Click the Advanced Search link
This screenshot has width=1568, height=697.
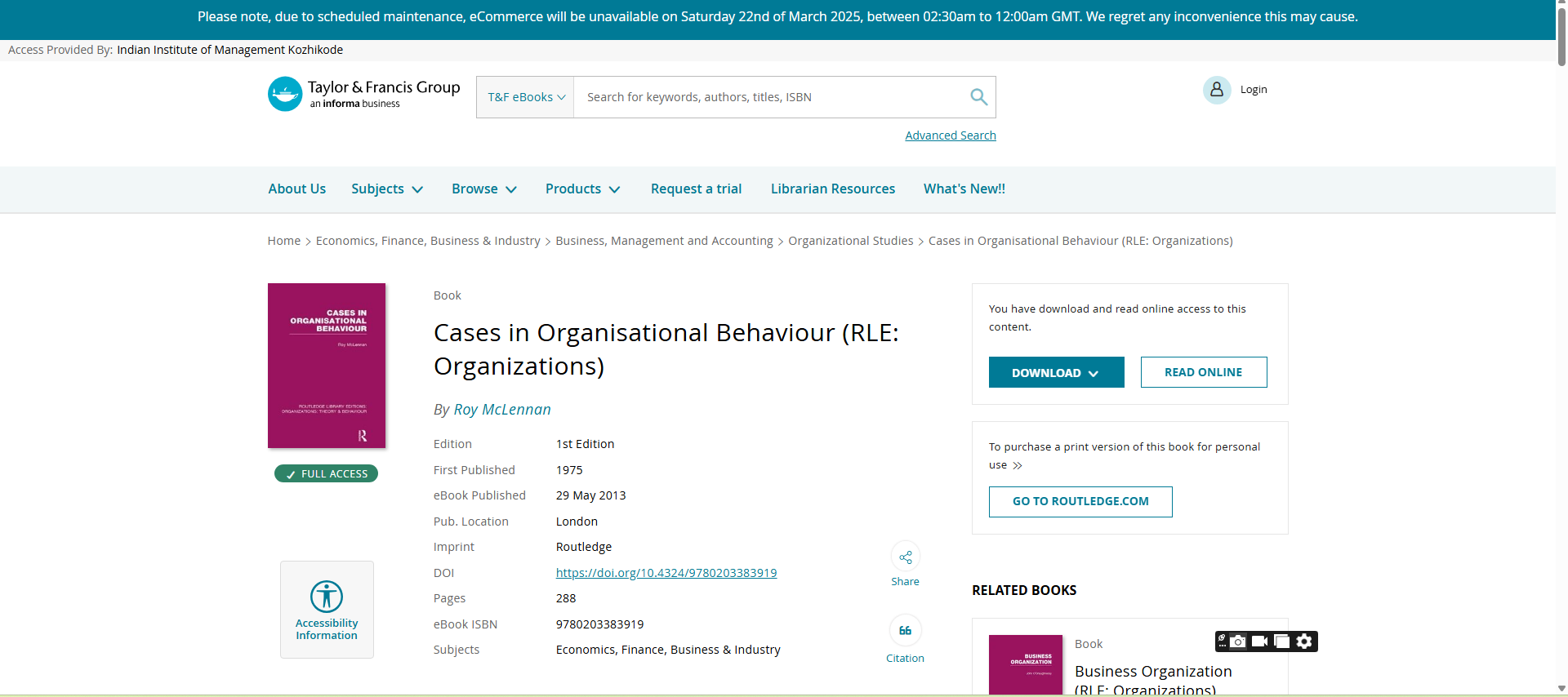[950, 135]
